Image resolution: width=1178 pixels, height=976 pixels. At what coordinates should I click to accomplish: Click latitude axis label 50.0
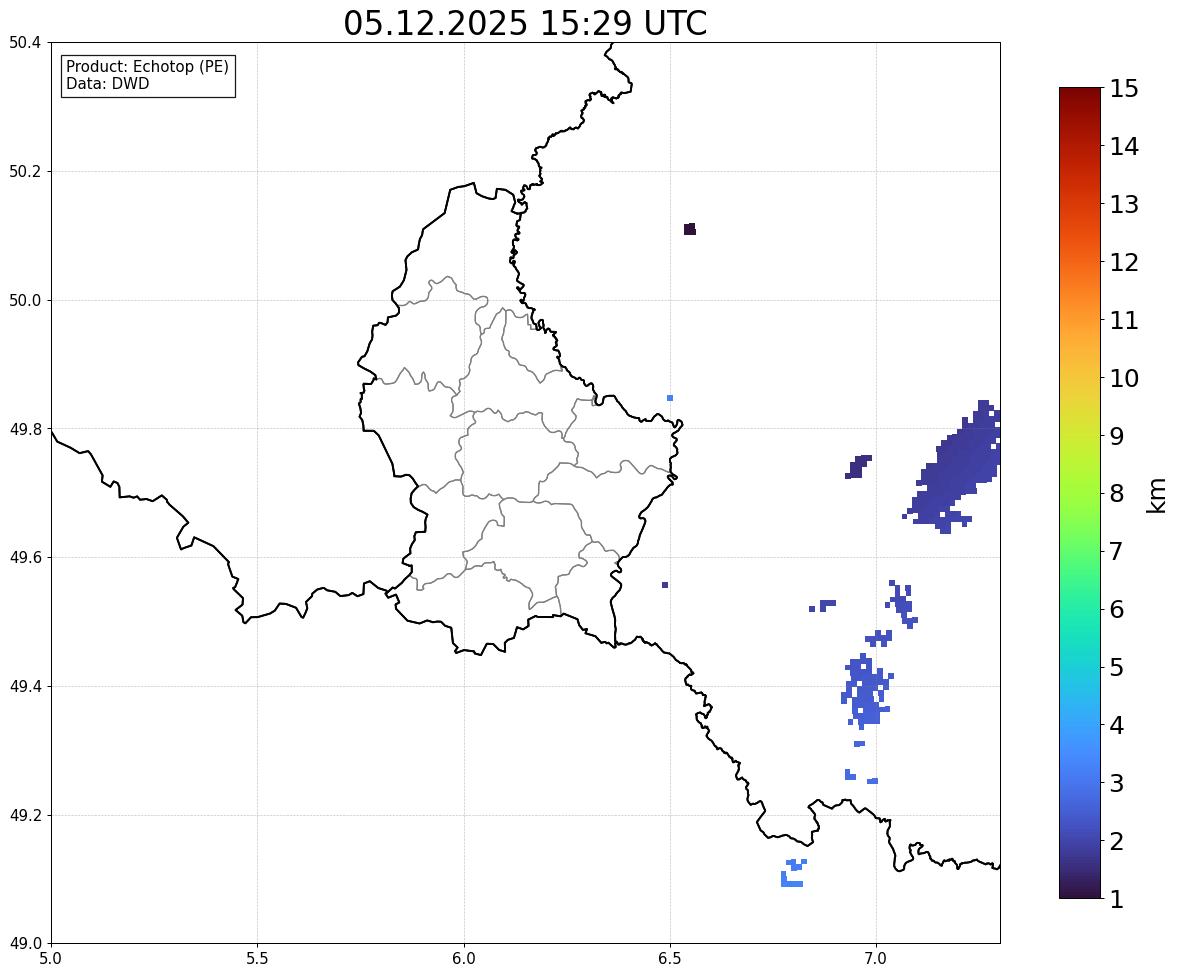tap(25, 301)
